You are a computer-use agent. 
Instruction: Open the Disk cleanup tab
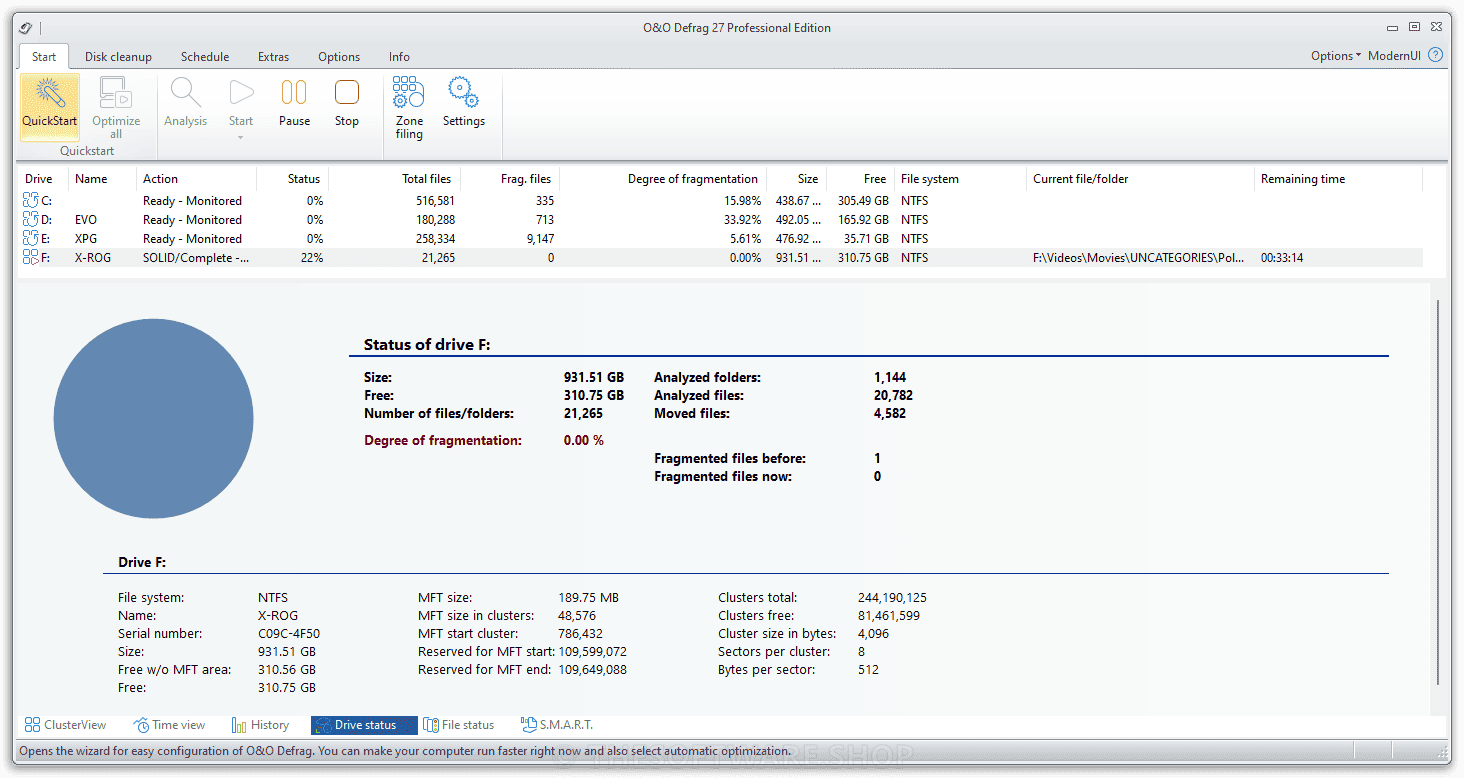coord(118,57)
